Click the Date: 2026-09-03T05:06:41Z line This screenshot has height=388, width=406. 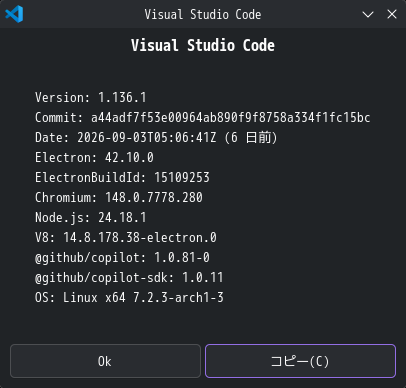pyautogui.click(x=156, y=138)
